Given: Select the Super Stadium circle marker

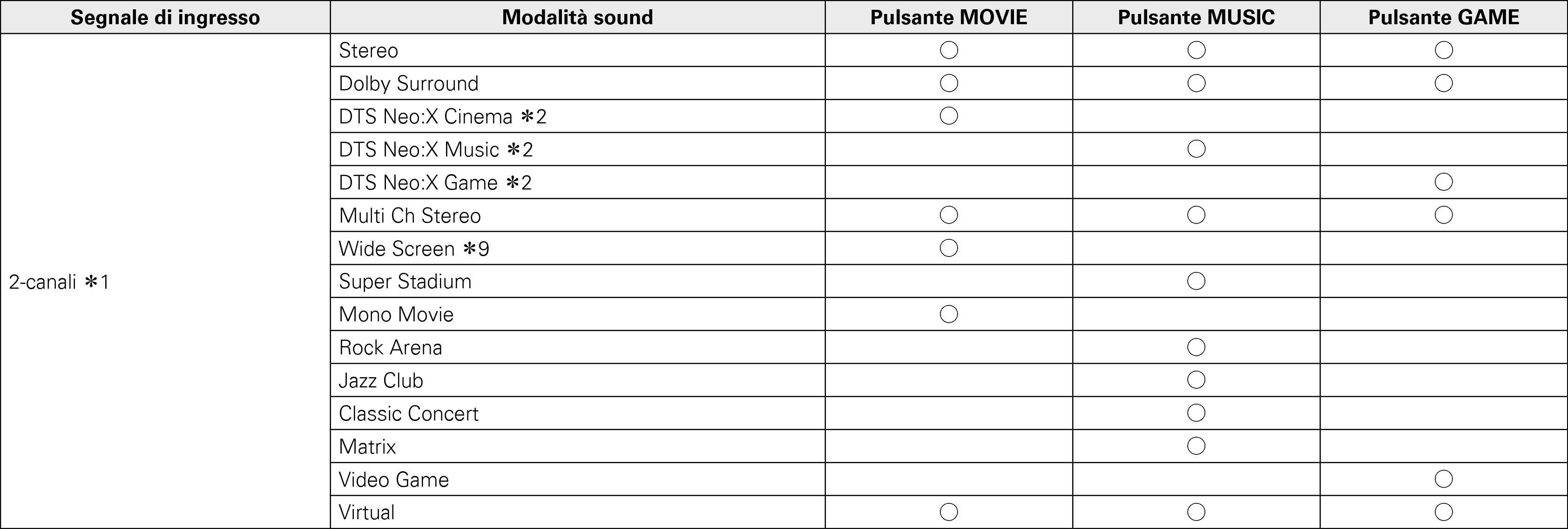Looking at the screenshot, I should tap(1196, 281).
